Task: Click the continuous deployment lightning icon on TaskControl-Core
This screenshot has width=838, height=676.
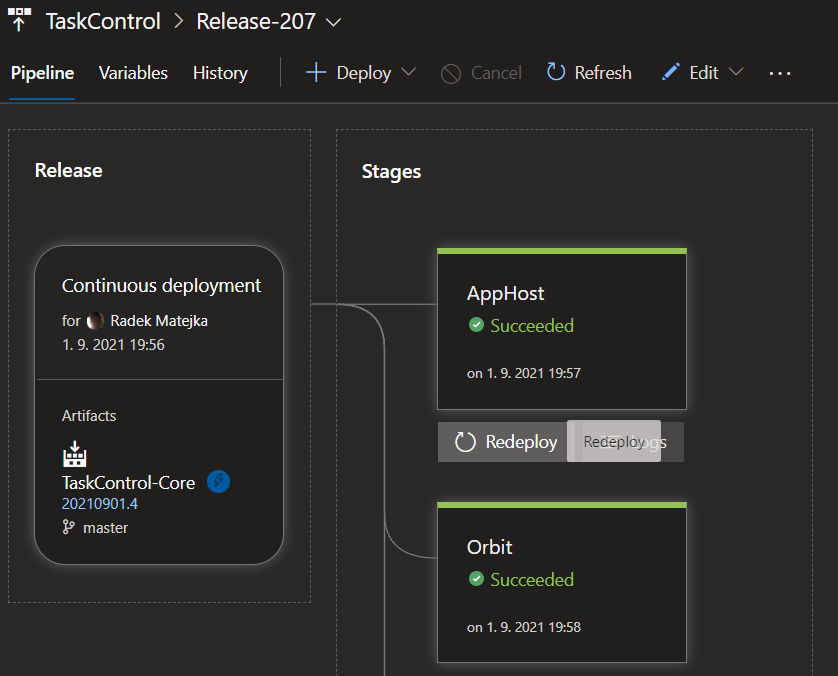Action: 218,481
